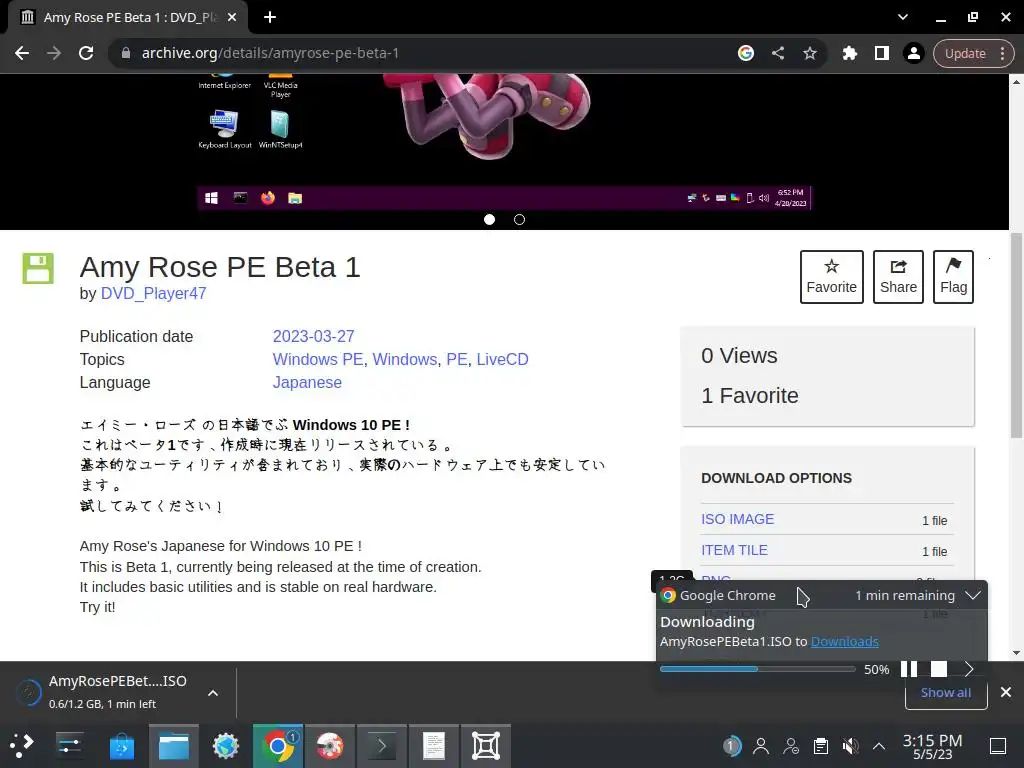
Task: Stop the download in the notification
Action: coord(938,669)
